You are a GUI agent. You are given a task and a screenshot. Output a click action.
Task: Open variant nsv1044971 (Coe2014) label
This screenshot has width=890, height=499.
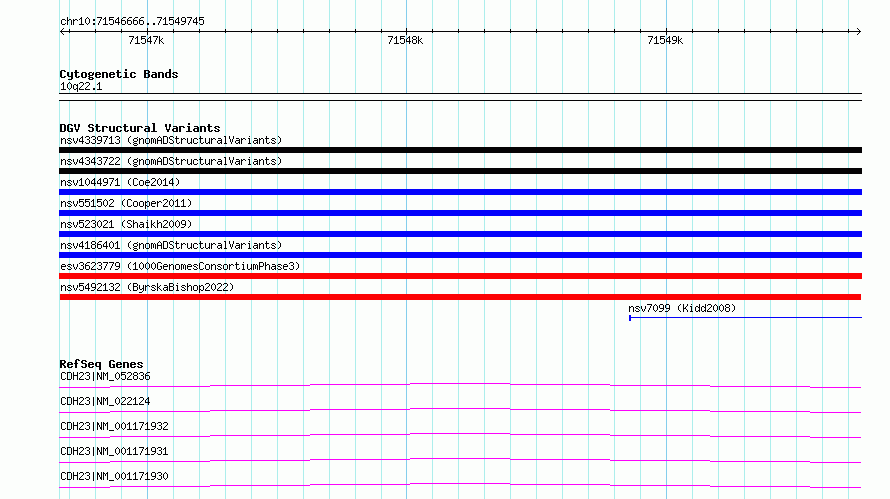click(120, 182)
